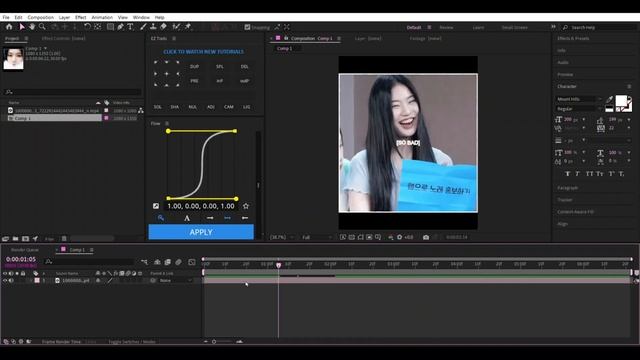Click the center anchor point icon in EZ Tools
This screenshot has width=640, height=360.
(x=167, y=74)
